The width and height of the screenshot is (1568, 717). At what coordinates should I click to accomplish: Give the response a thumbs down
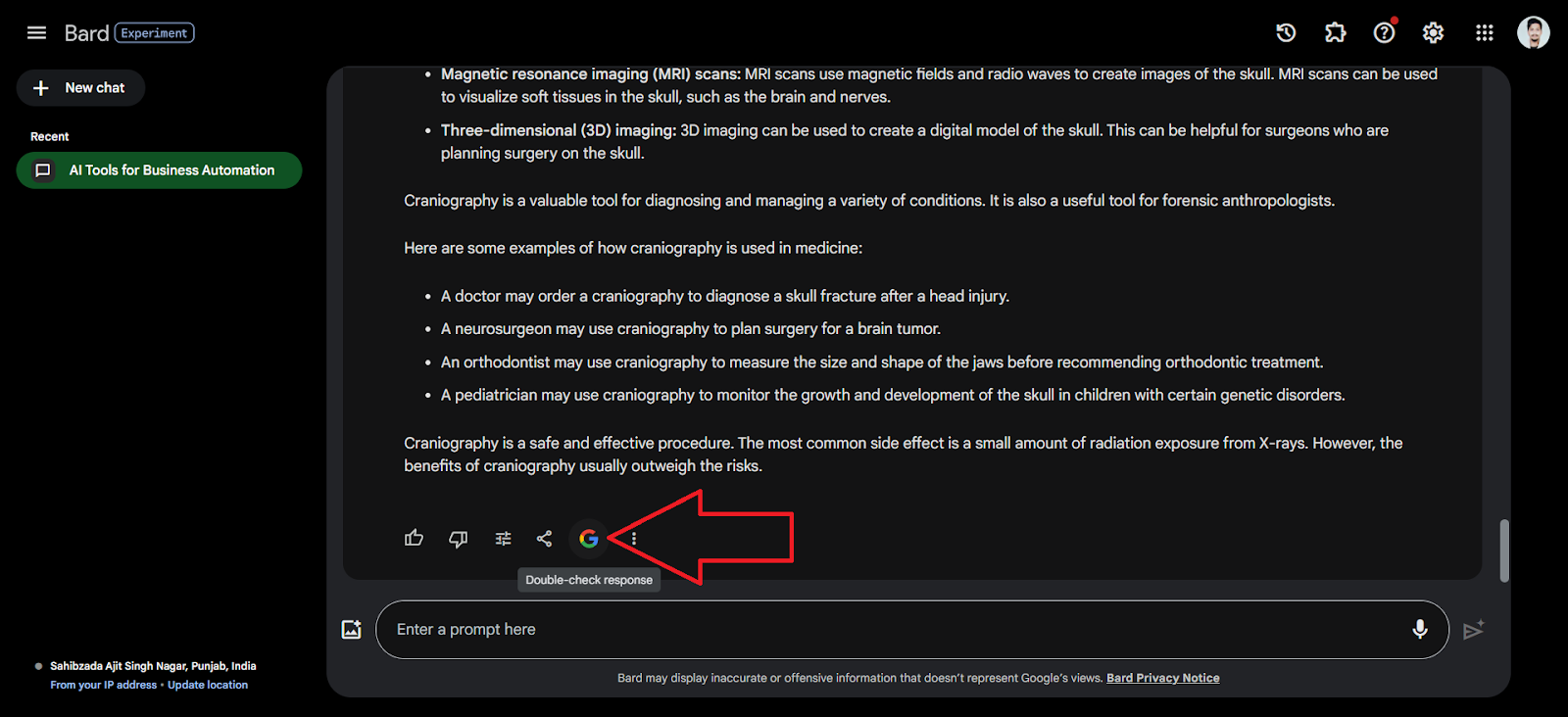458,539
